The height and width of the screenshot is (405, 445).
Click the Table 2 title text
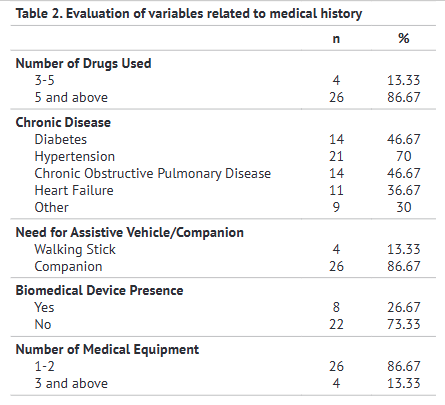tap(189, 14)
